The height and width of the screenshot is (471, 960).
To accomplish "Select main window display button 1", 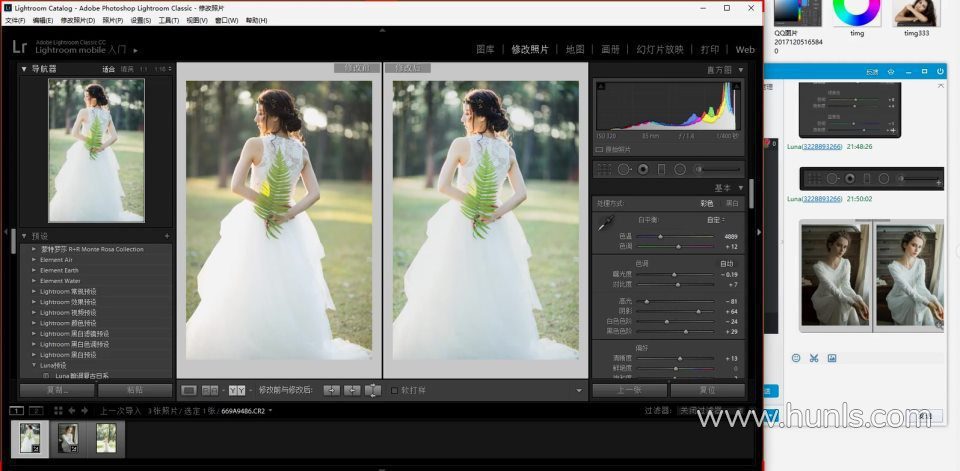I will pos(17,410).
